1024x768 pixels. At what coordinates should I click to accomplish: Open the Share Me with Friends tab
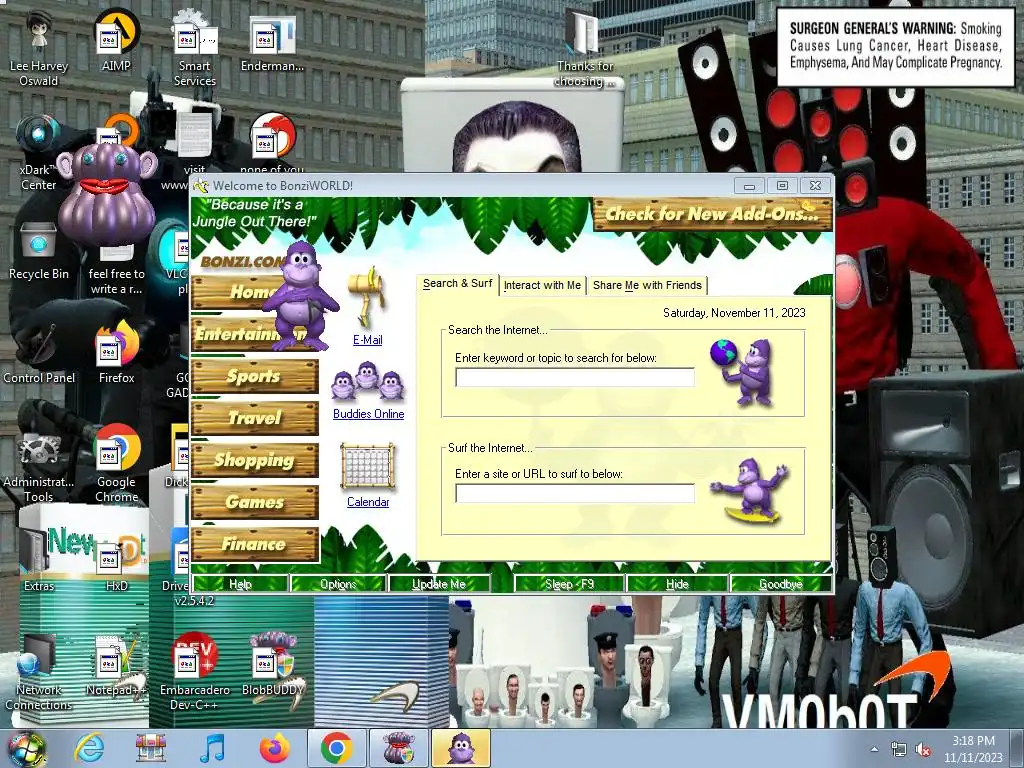[647, 285]
